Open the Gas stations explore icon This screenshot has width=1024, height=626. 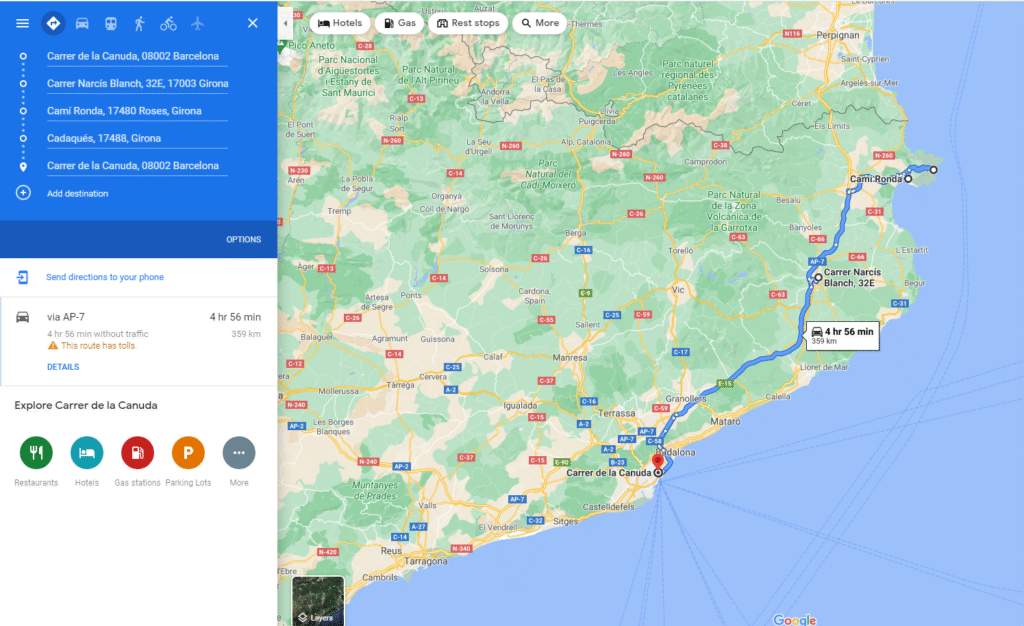(x=137, y=453)
